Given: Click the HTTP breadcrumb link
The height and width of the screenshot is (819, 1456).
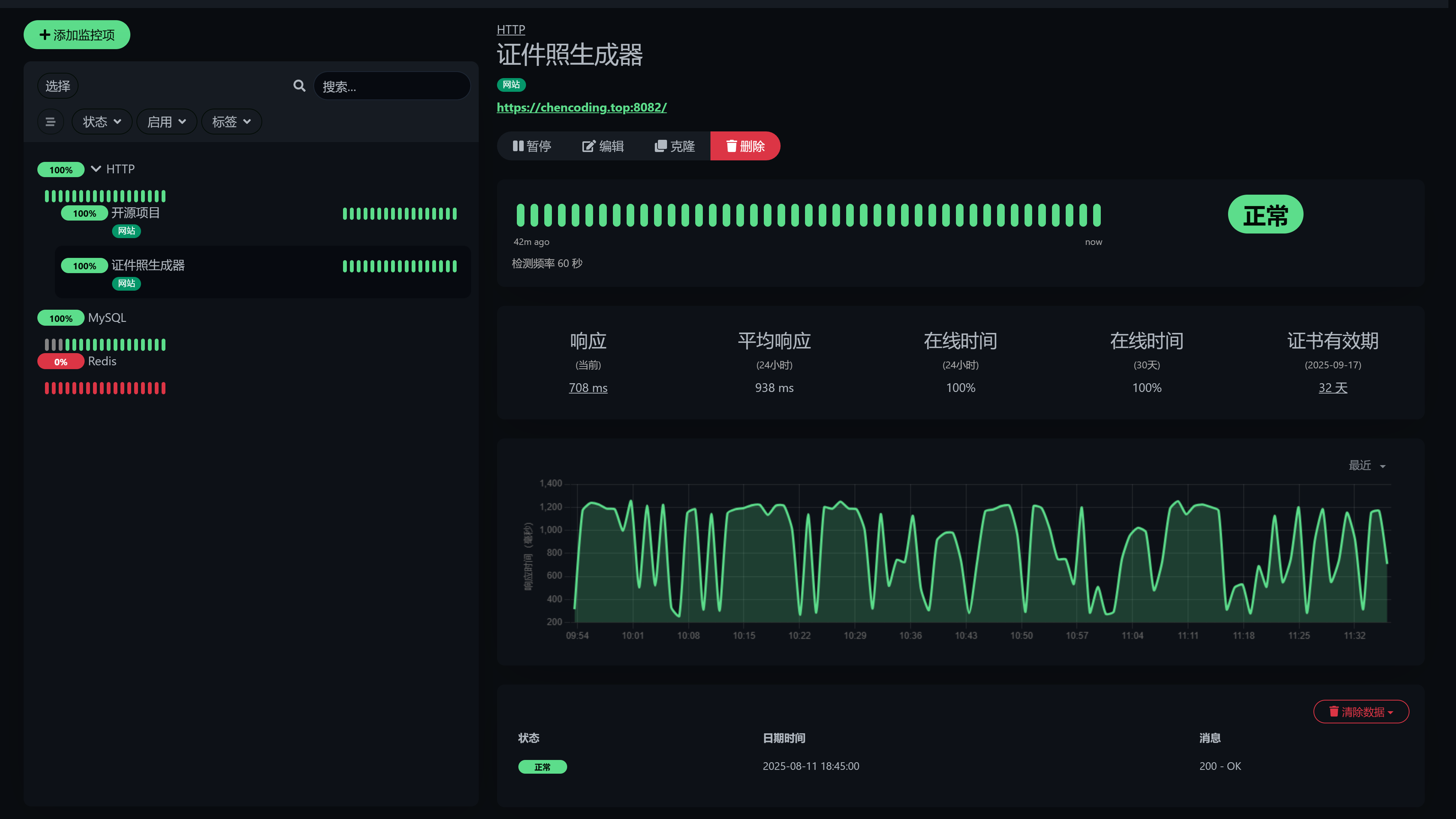Looking at the screenshot, I should coord(510,29).
